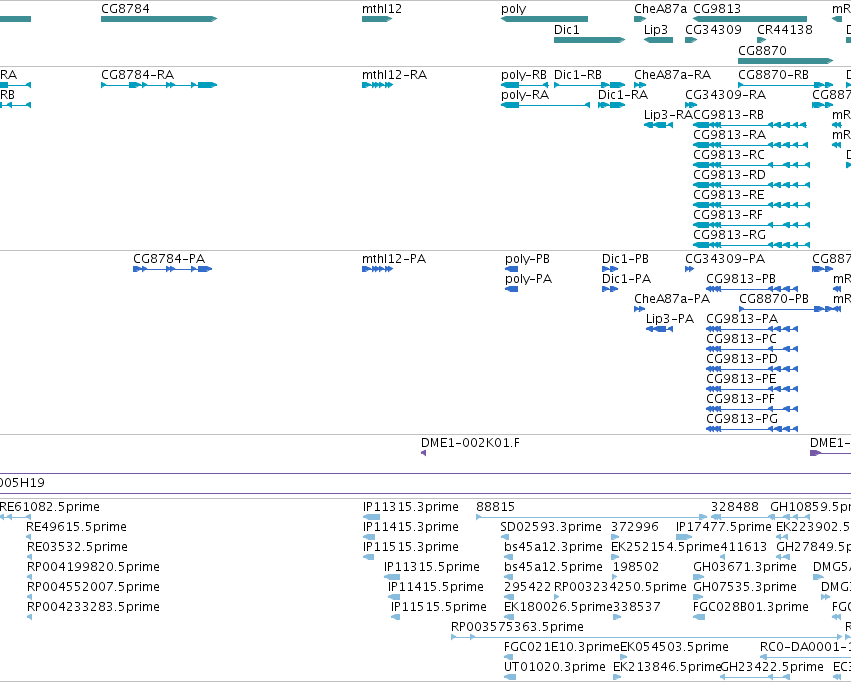Select EST RP004233283.5prime
Viewport: 851px width, 682px height.
[29, 617]
